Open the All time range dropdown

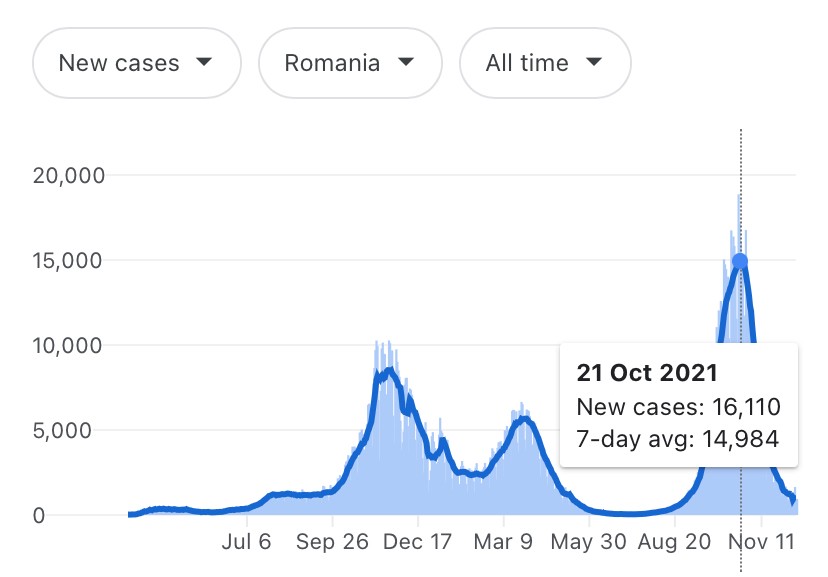(545, 63)
